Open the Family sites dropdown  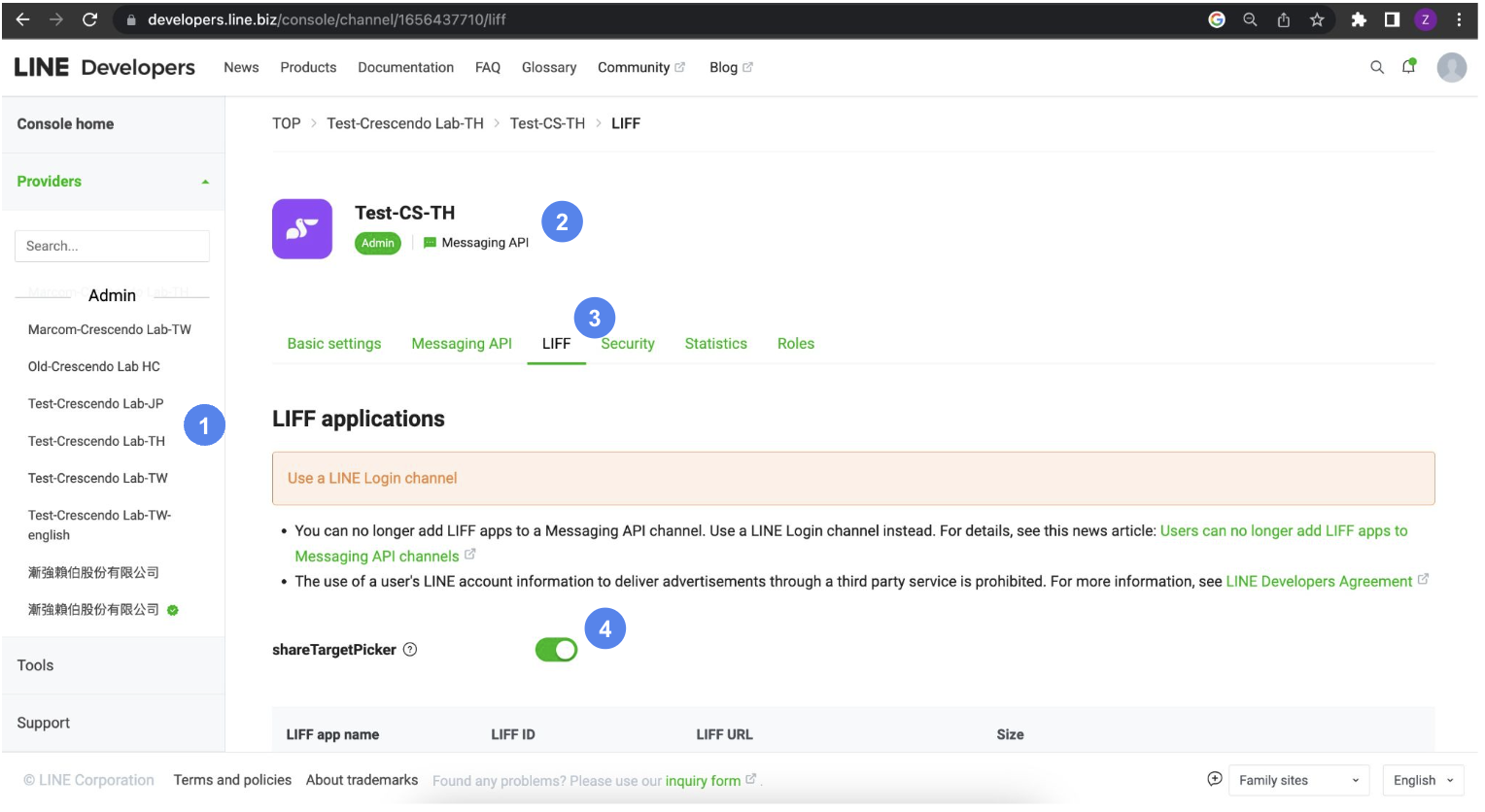pos(1299,780)
